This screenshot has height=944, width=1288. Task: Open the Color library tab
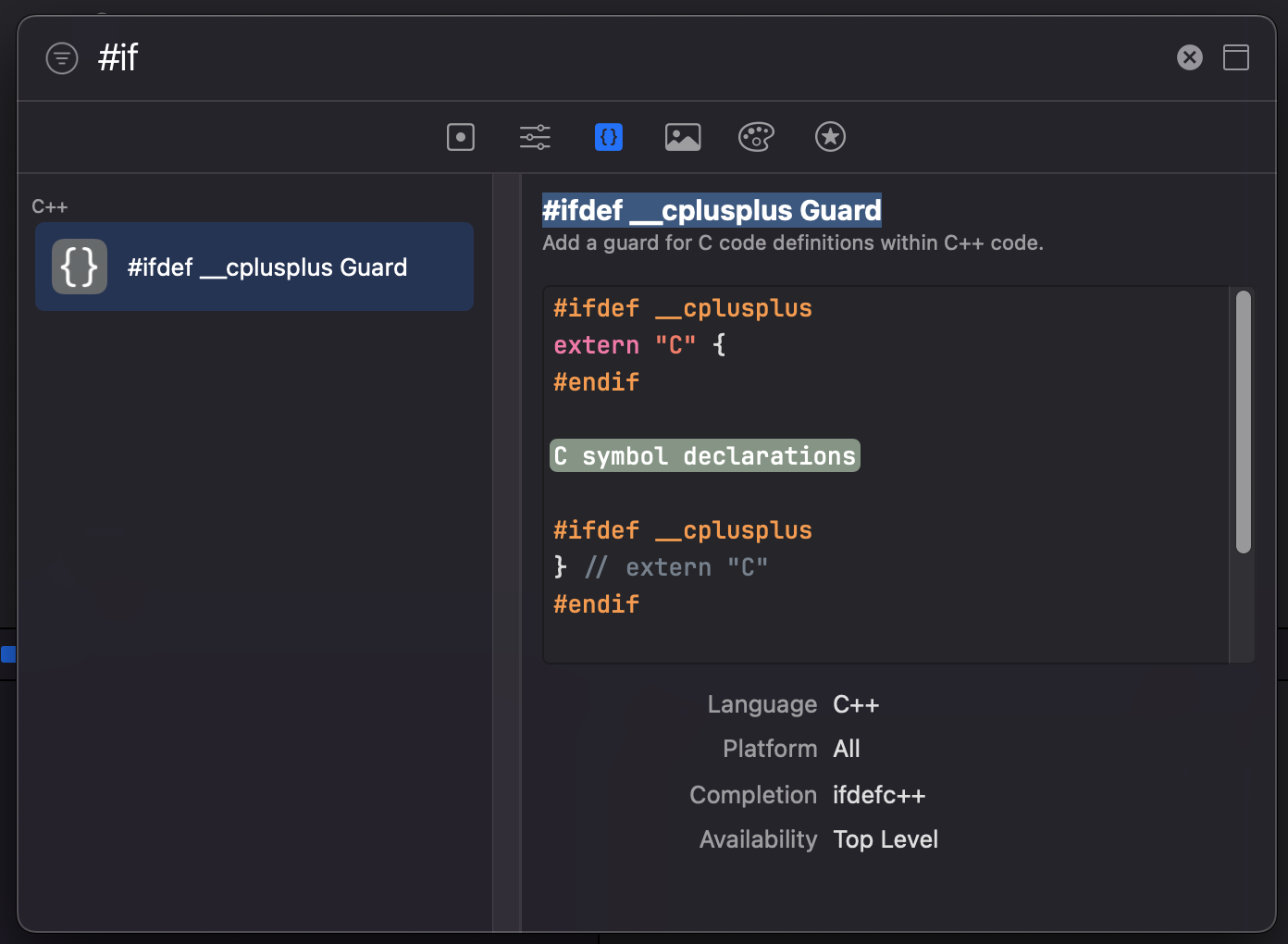tap(756, 137)
